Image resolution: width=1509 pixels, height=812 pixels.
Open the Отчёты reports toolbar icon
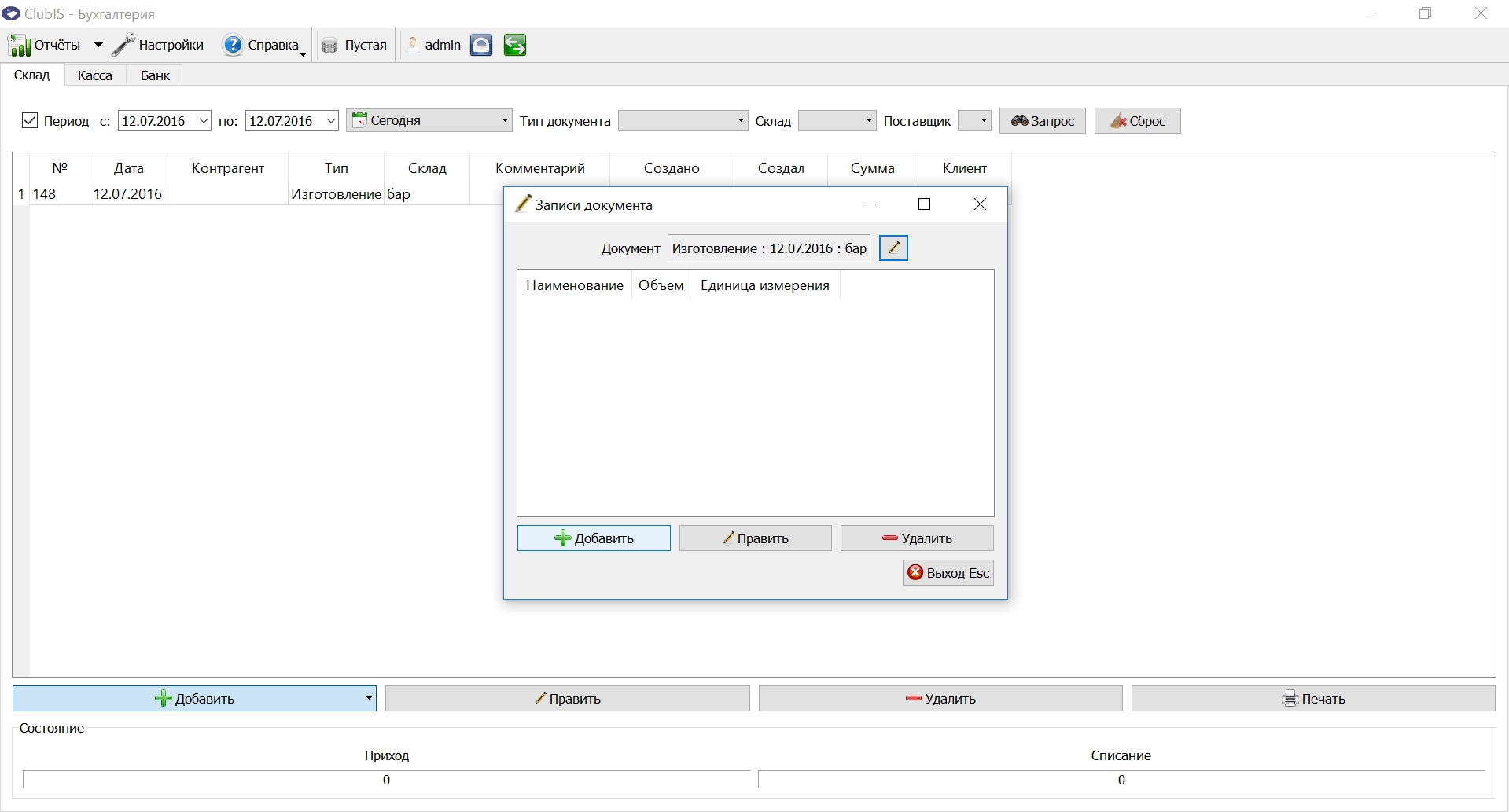[x=20, y=46]
